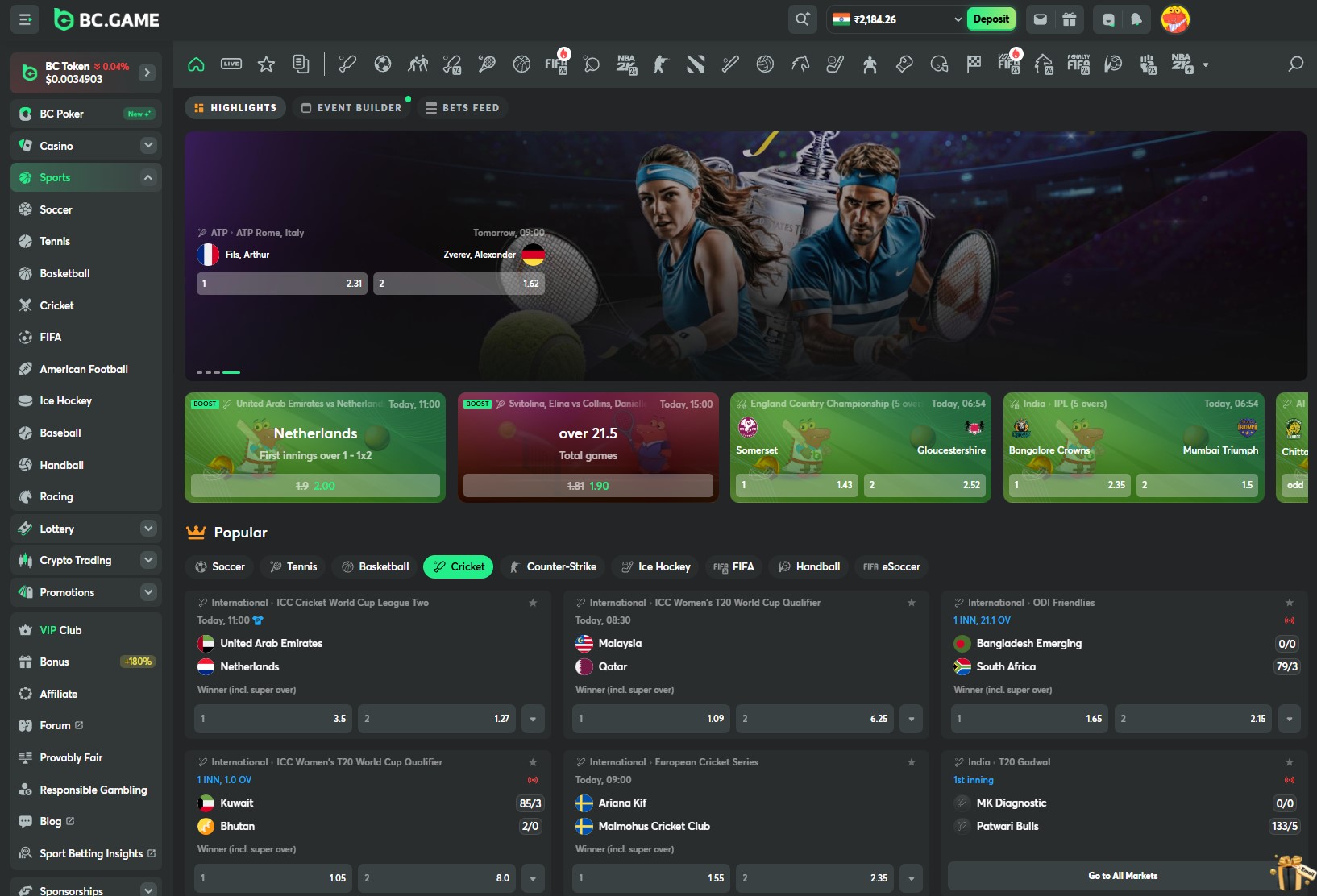Select the Dota 2 icon

(696, 64)
